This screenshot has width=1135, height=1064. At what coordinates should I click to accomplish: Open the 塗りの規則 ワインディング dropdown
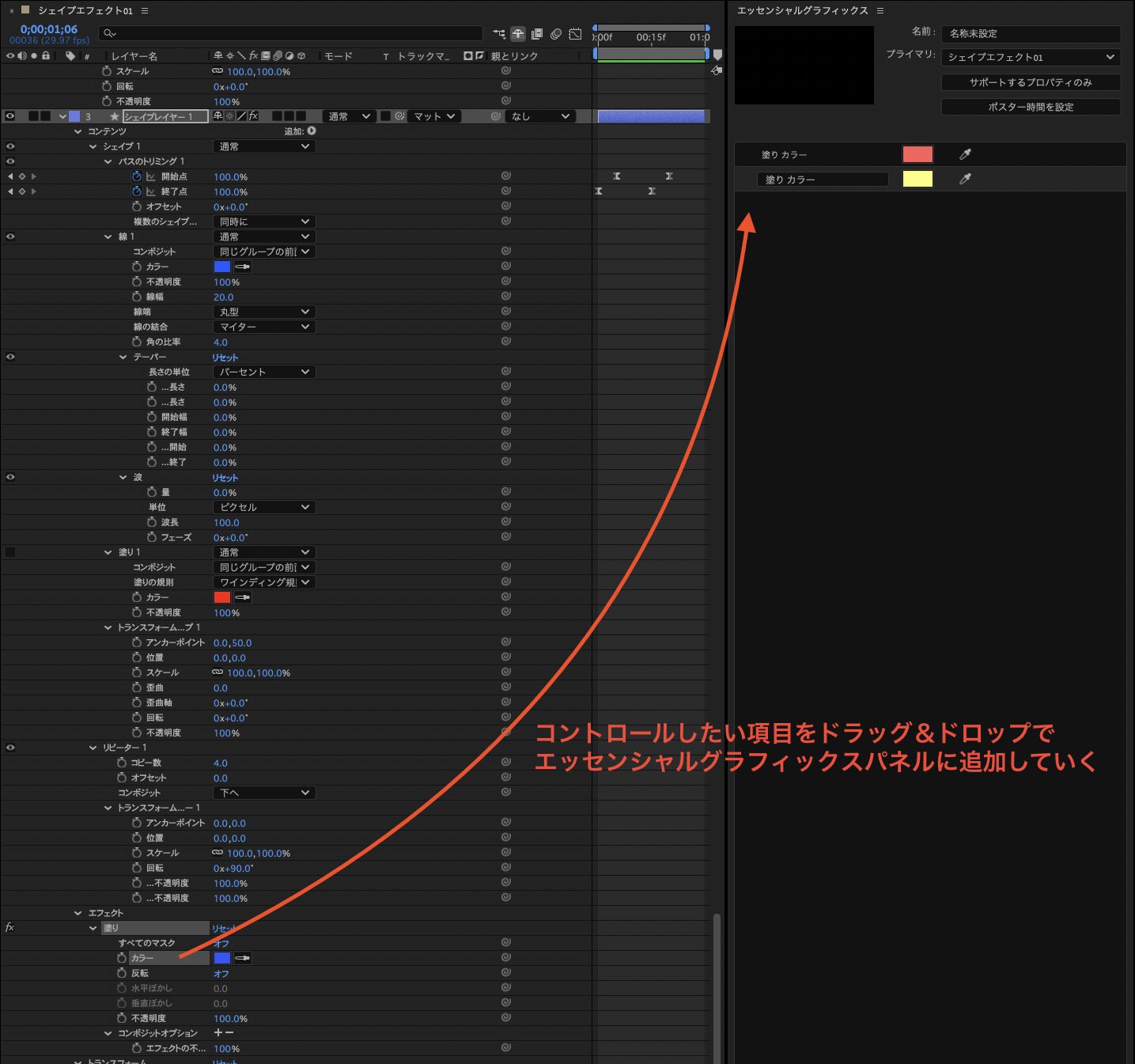tap(264, 582)
